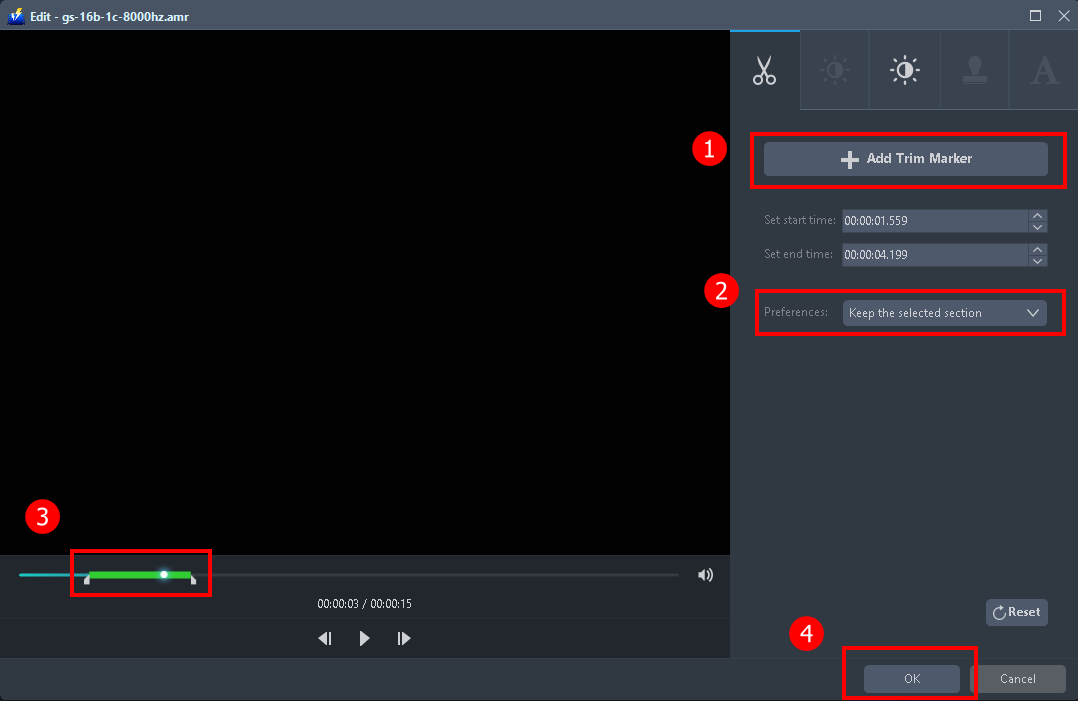Mute the audio with the speaker icon
Viewport: 1078px width, 701px height.
[705, 574]
